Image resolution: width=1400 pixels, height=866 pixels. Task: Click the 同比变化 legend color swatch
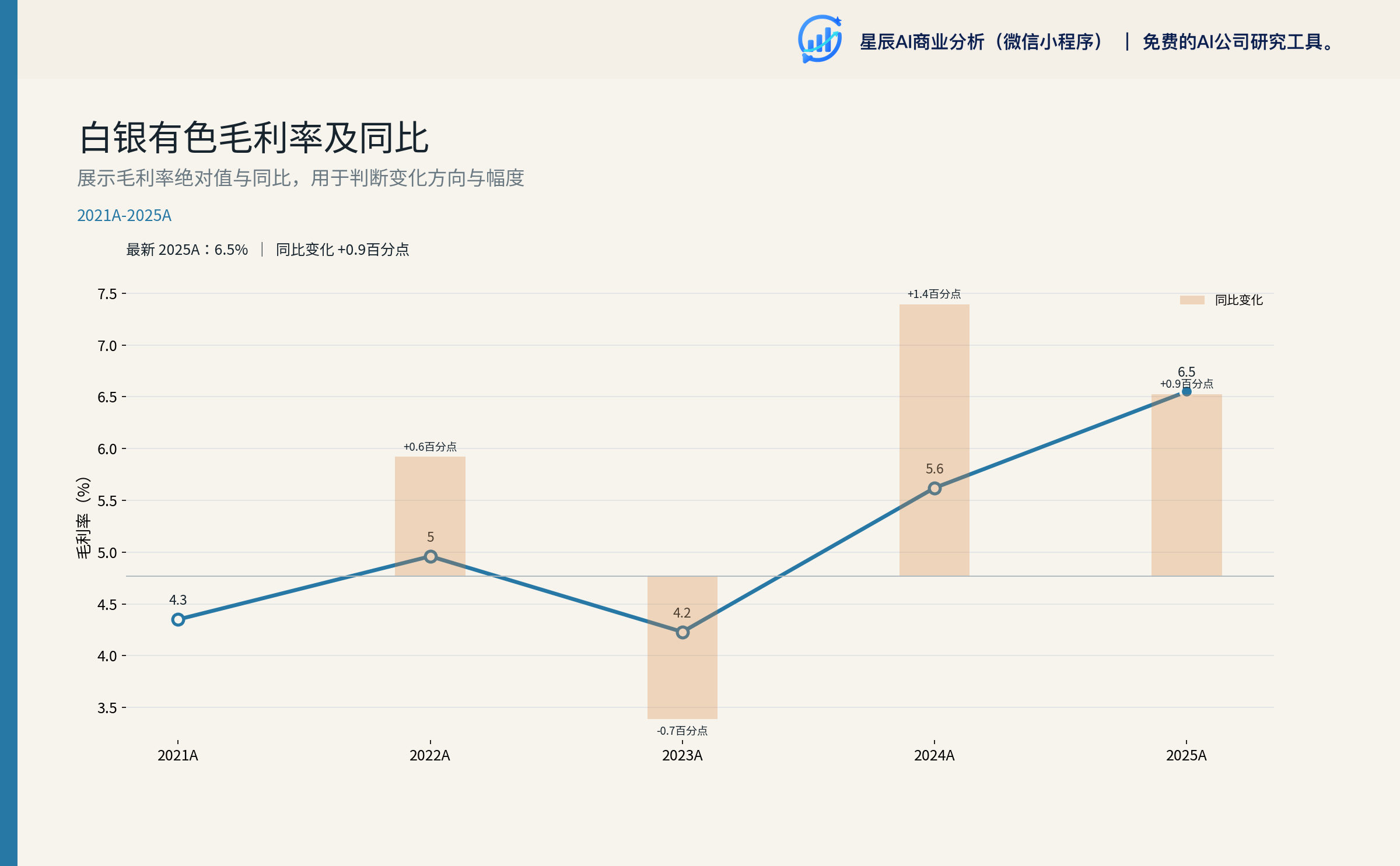point(1192,300)
